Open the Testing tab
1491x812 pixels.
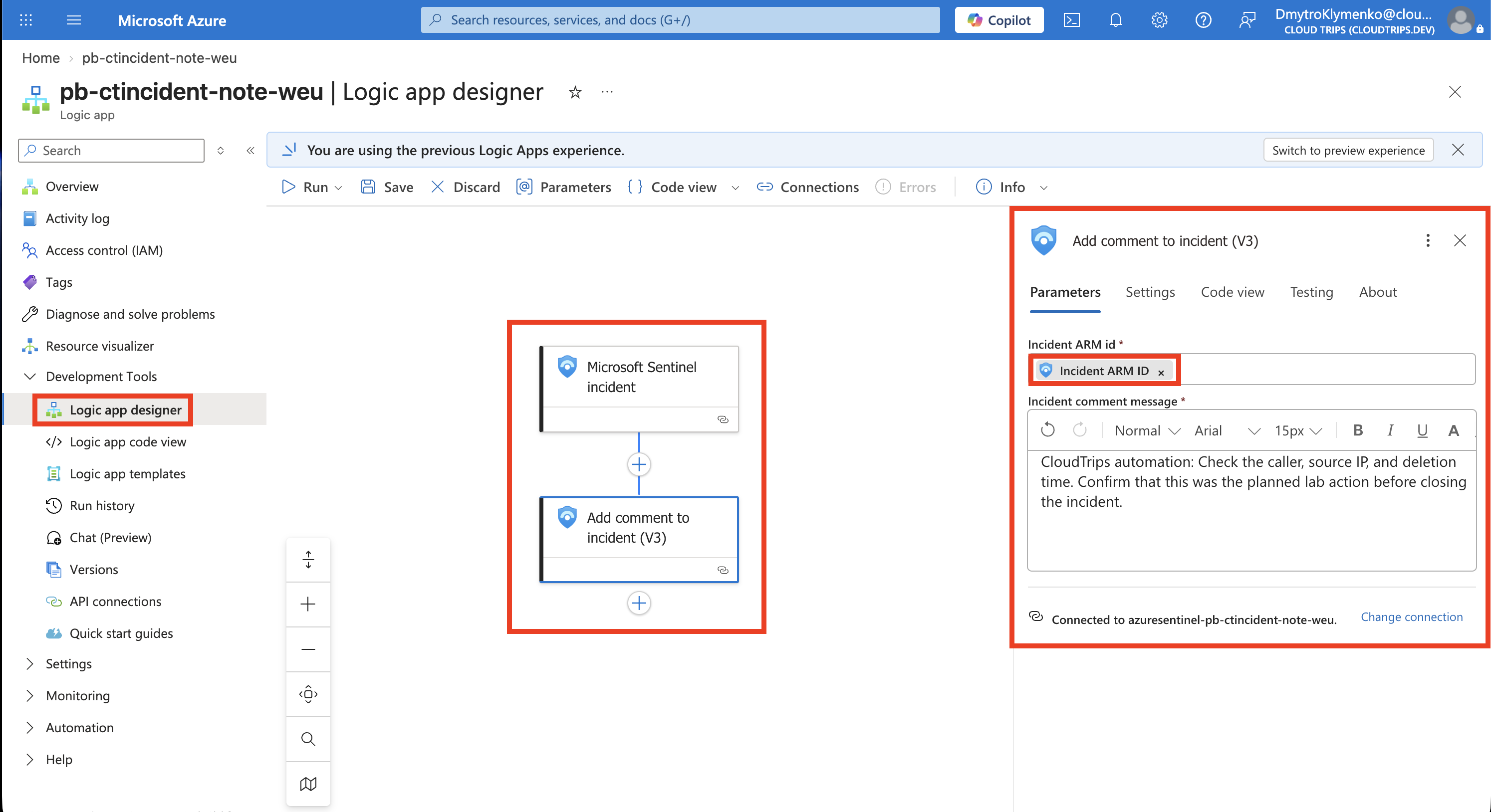(1311, 292)
